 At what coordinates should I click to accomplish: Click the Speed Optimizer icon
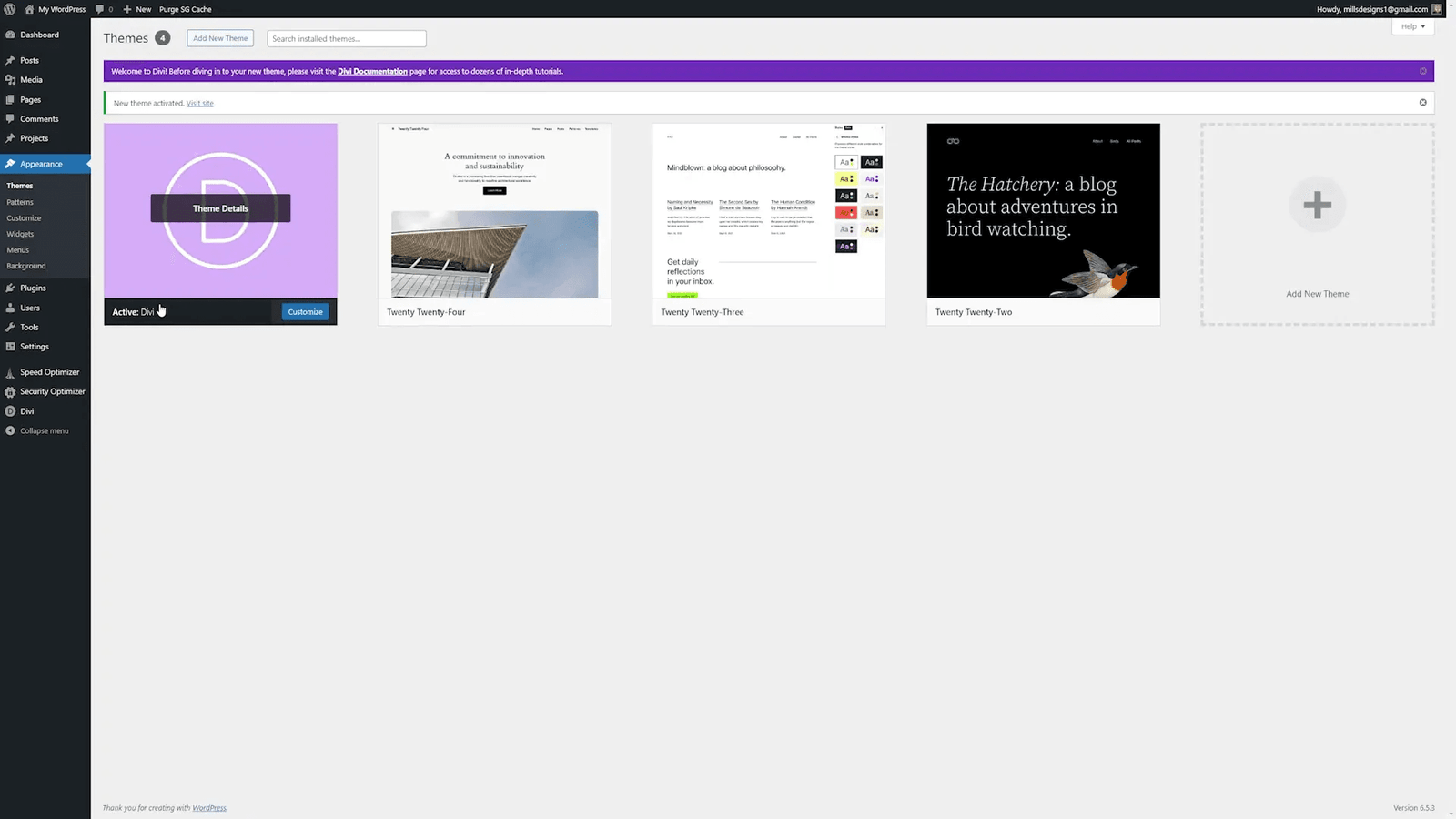coord(10,372)
